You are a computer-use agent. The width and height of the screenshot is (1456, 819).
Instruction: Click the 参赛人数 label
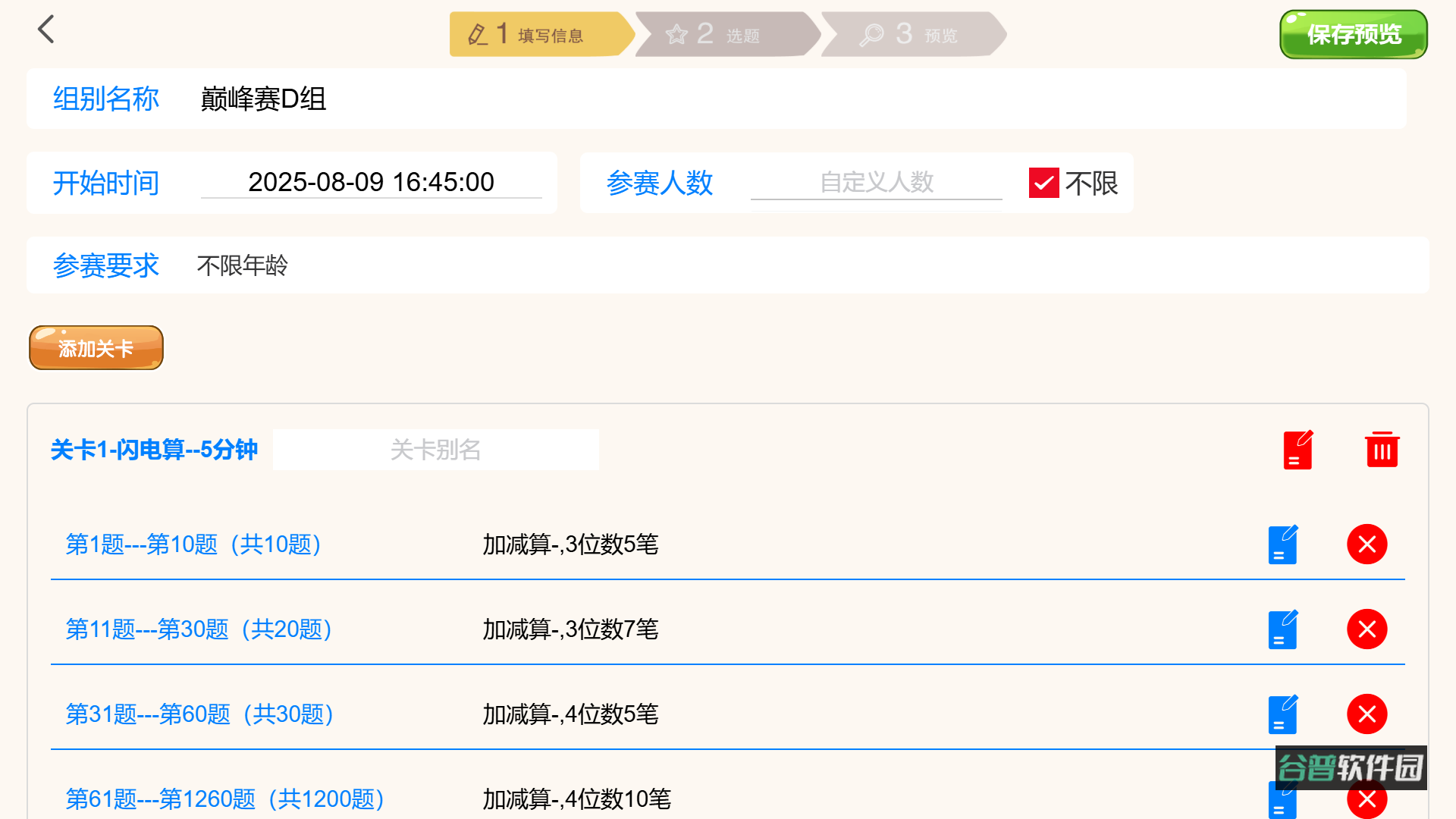click(x=660, y=183)
